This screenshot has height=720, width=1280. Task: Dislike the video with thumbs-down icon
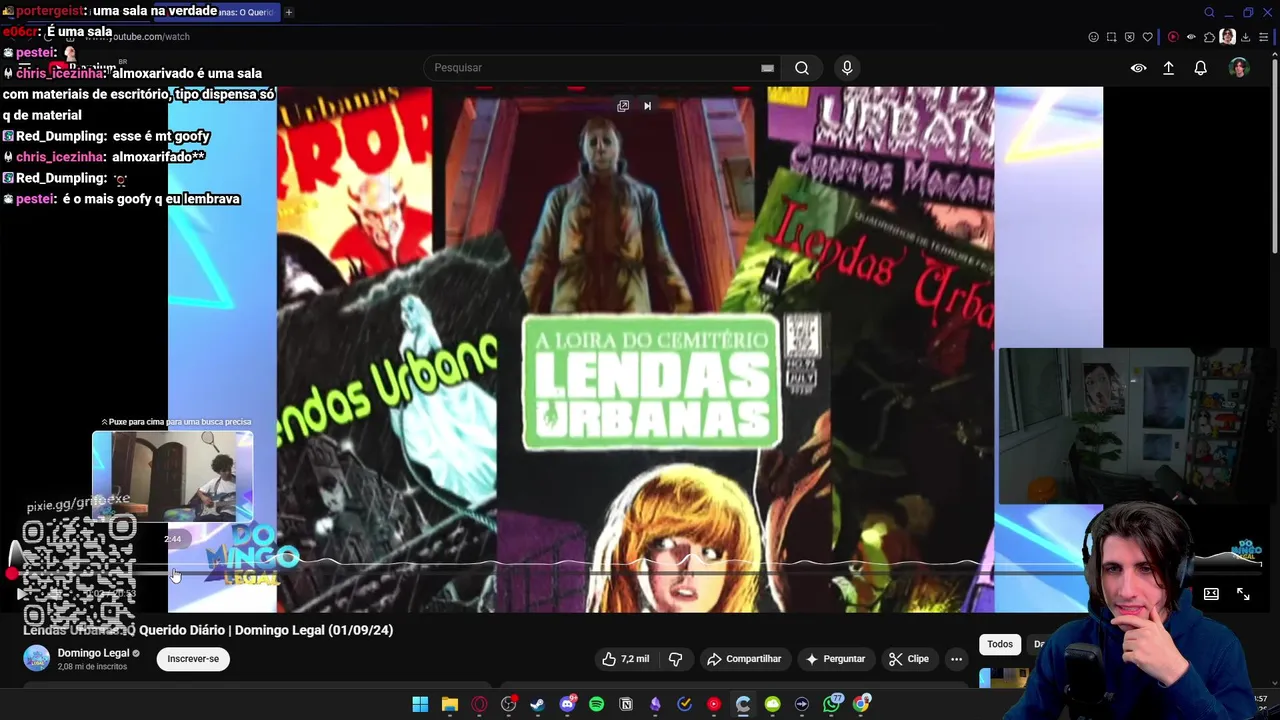(675, 659)
